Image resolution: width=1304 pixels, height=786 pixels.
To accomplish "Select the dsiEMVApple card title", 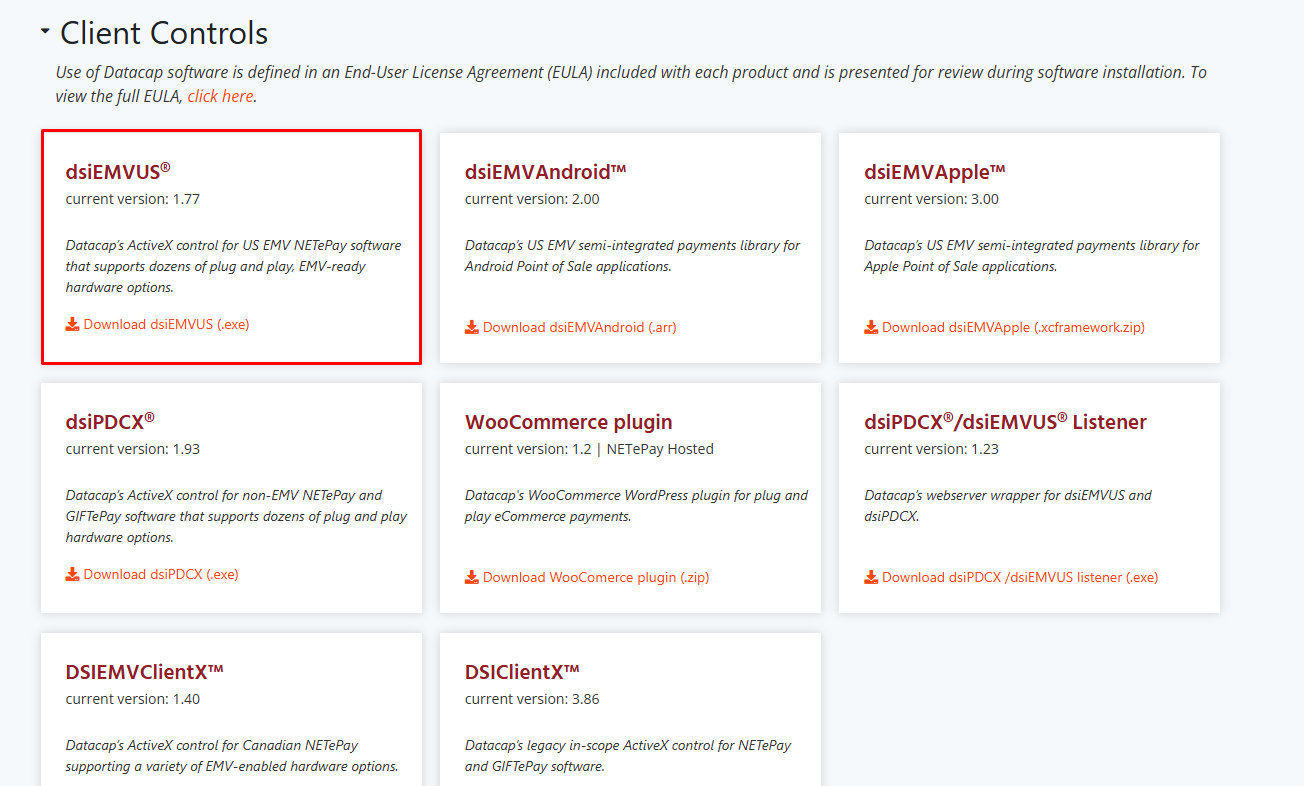I will [935, 171].
